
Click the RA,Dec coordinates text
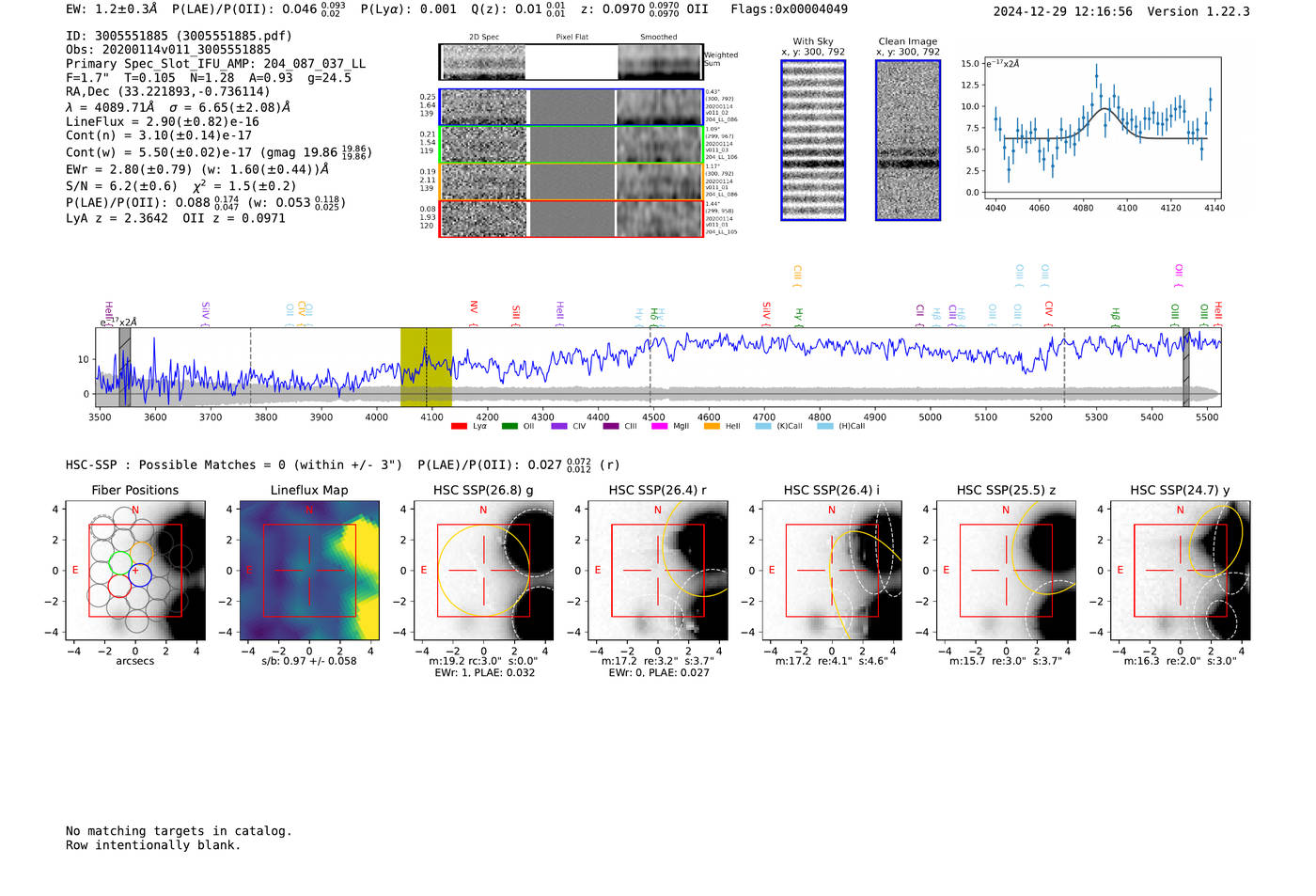pyautogui.click(x=167, y=91)
